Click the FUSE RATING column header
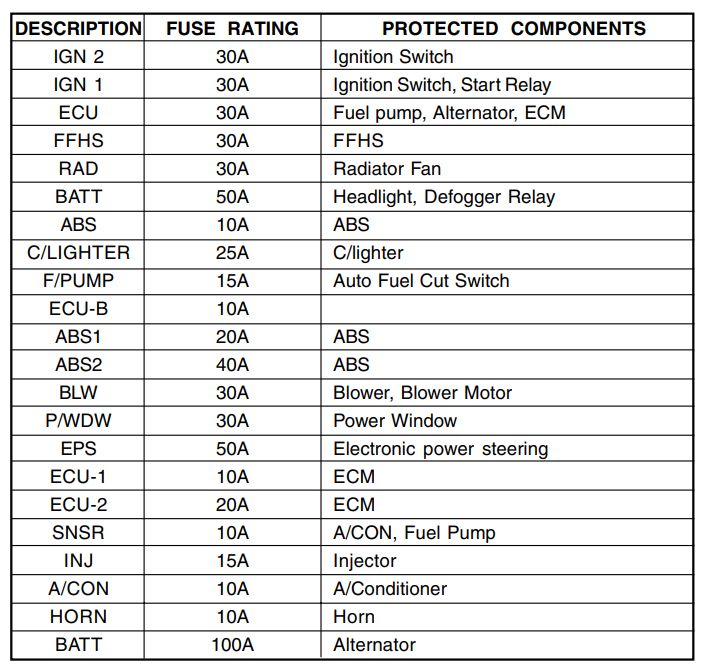The width and height of the screenshot is (707, 671). tap(232, 28)
